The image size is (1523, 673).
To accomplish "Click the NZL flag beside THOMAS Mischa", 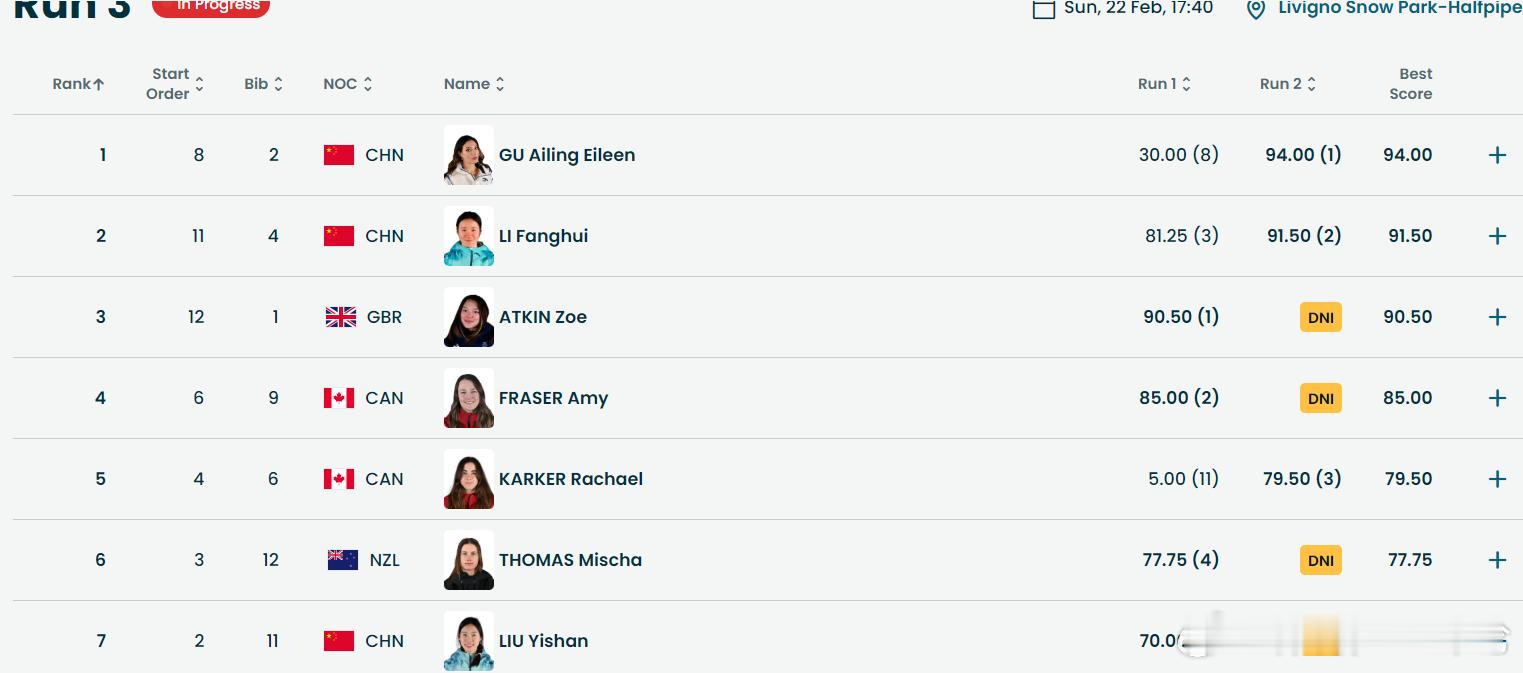I will pyautogui.click(x=342, y=560).
